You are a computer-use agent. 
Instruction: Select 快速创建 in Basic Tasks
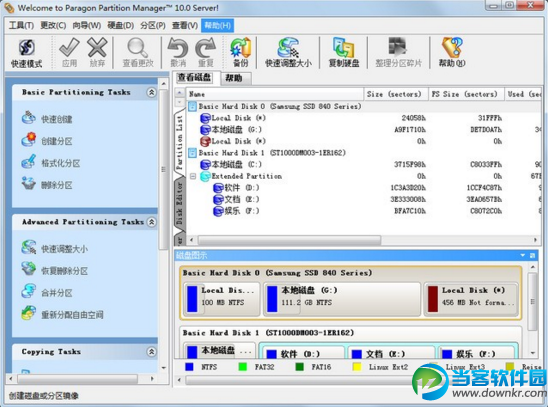click(47, 118)
